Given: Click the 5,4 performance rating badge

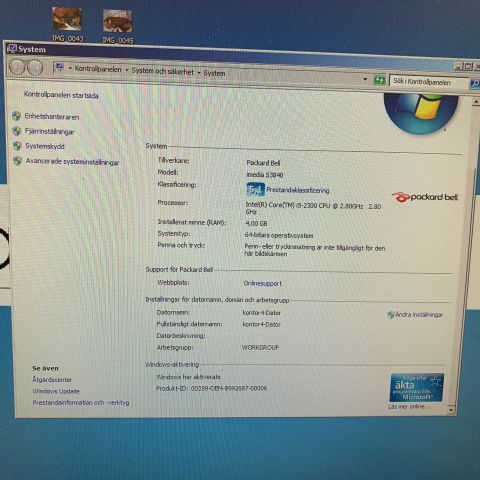Looking at the screenshot, I should click(256, 189).
